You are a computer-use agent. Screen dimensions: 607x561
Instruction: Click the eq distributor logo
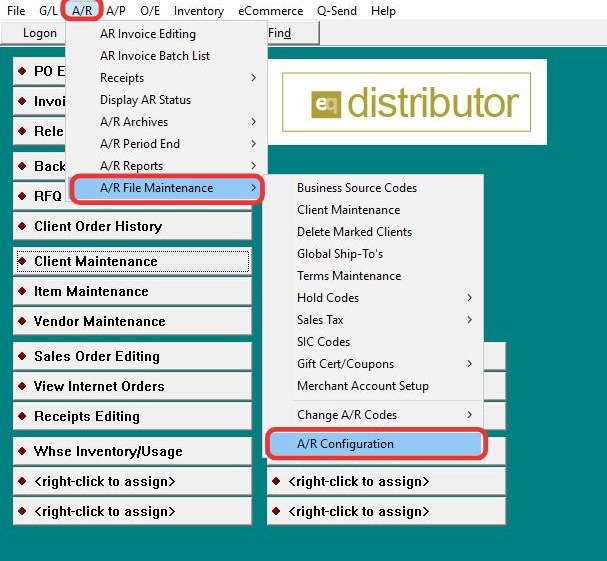[x=406, y=102]
